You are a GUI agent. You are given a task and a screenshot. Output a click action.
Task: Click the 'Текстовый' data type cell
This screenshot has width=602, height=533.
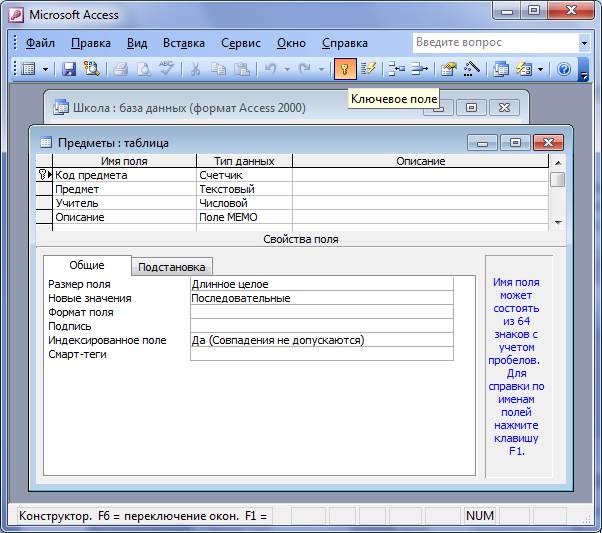click(x=244, y=189)
